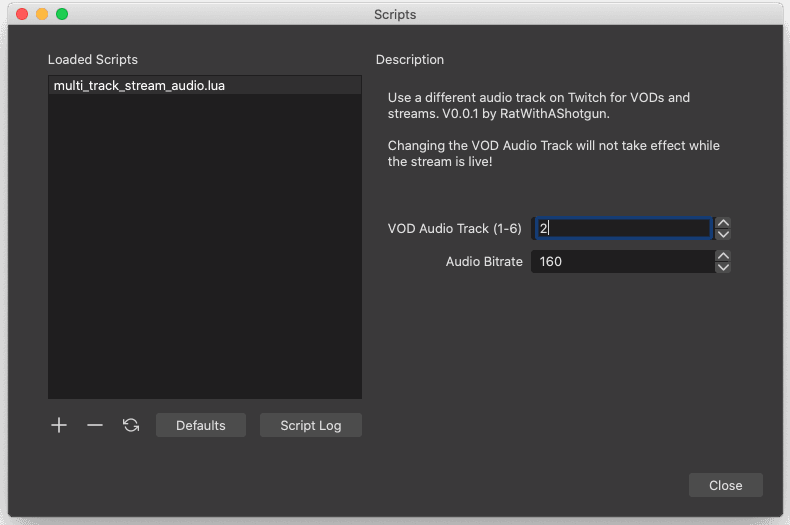Image resolution: width=790 pixels, height=525 pixels.
Task: Increase the VOD Audio Track value
Action: click(723, 223)
